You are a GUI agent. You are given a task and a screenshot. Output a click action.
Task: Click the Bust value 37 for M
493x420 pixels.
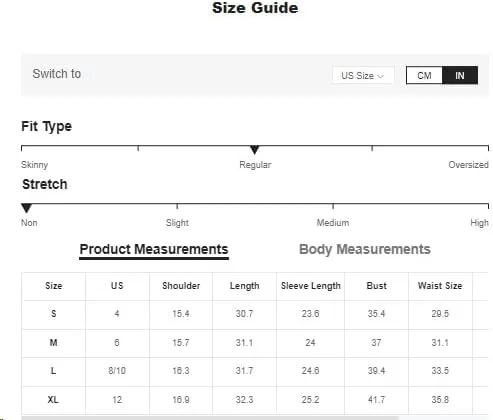376,342
